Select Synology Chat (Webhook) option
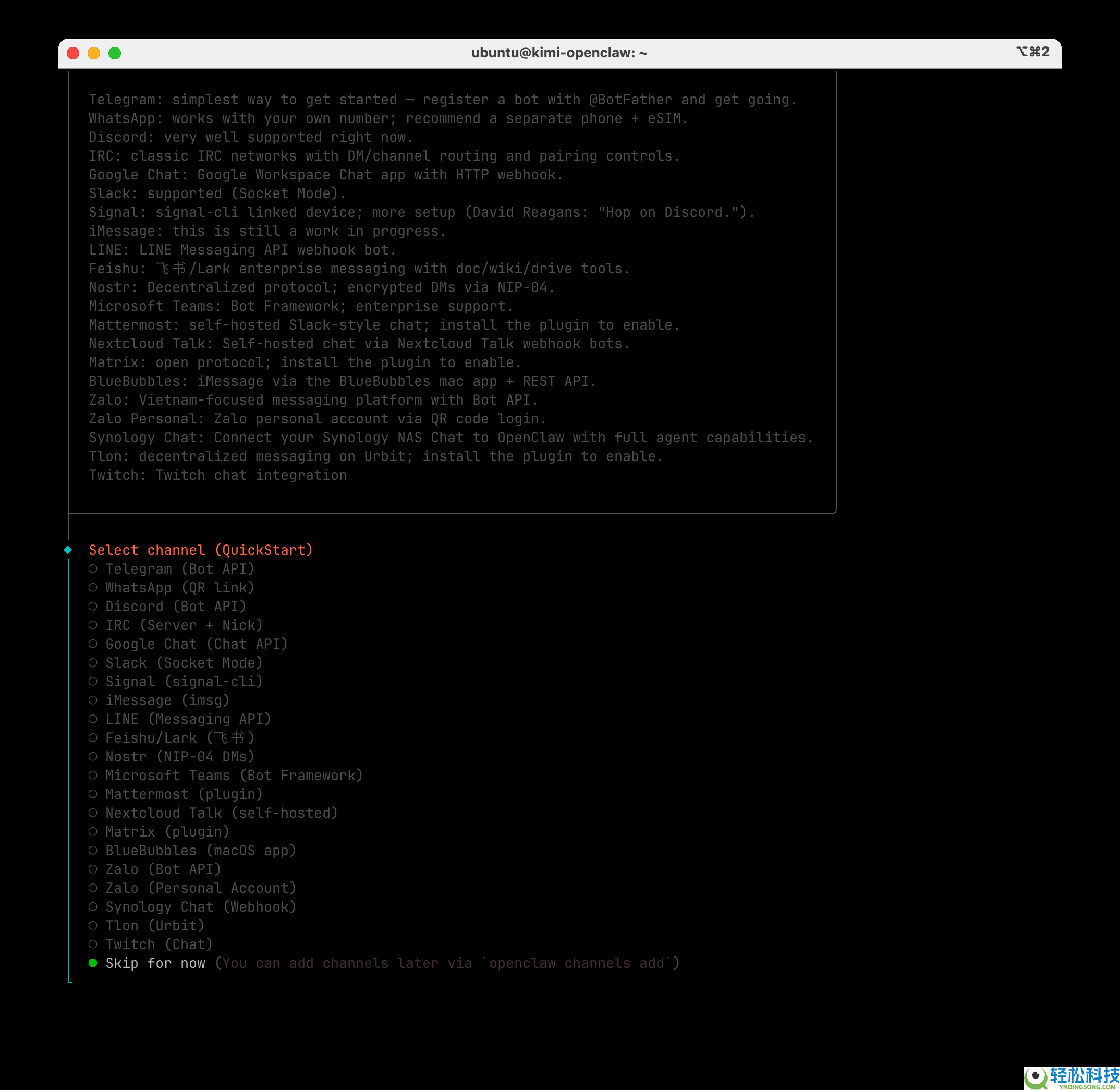 [192, 907]
